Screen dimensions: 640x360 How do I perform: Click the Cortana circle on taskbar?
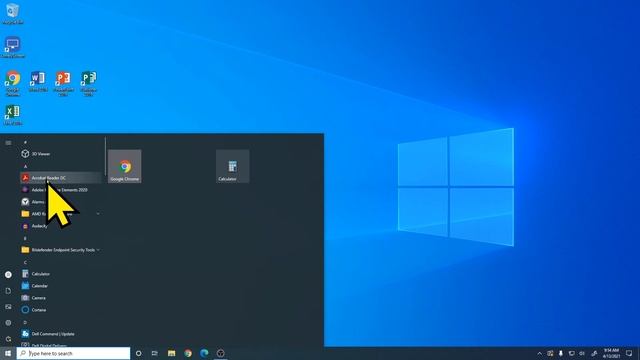pos(138,353)
